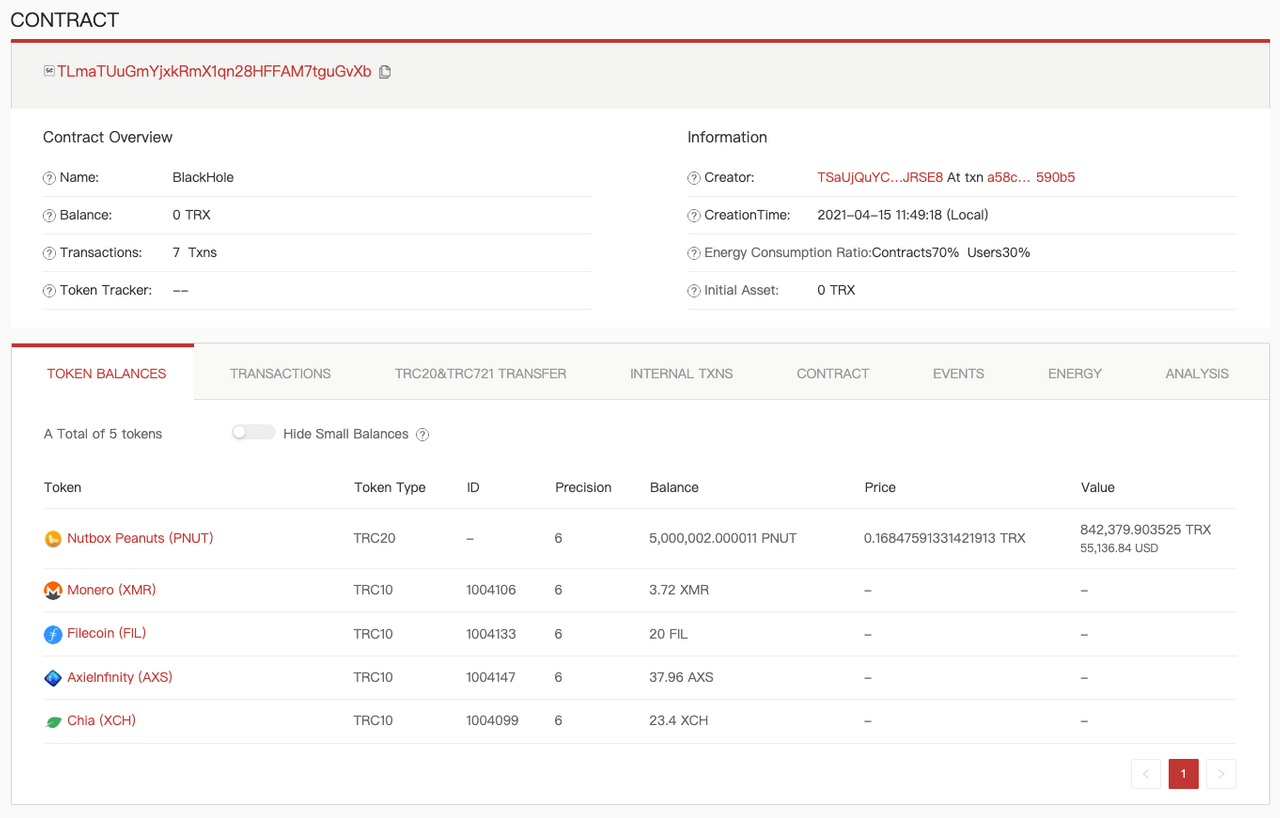The height and width of the screenshot is (818, 1280).
Task: Click the help icon next to CreationTime
Action: click(x=694, y=216)
